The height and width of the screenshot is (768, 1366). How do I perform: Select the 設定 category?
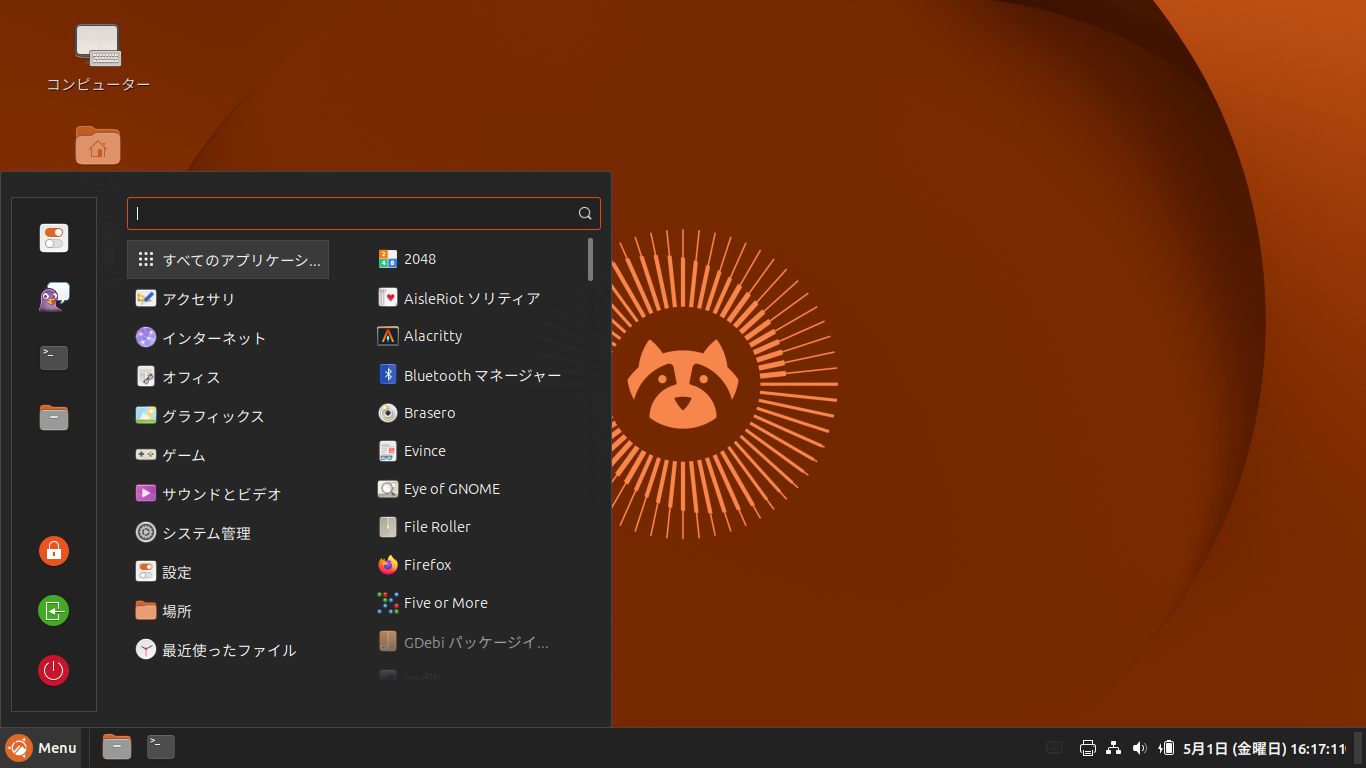[x=228, y=572]
